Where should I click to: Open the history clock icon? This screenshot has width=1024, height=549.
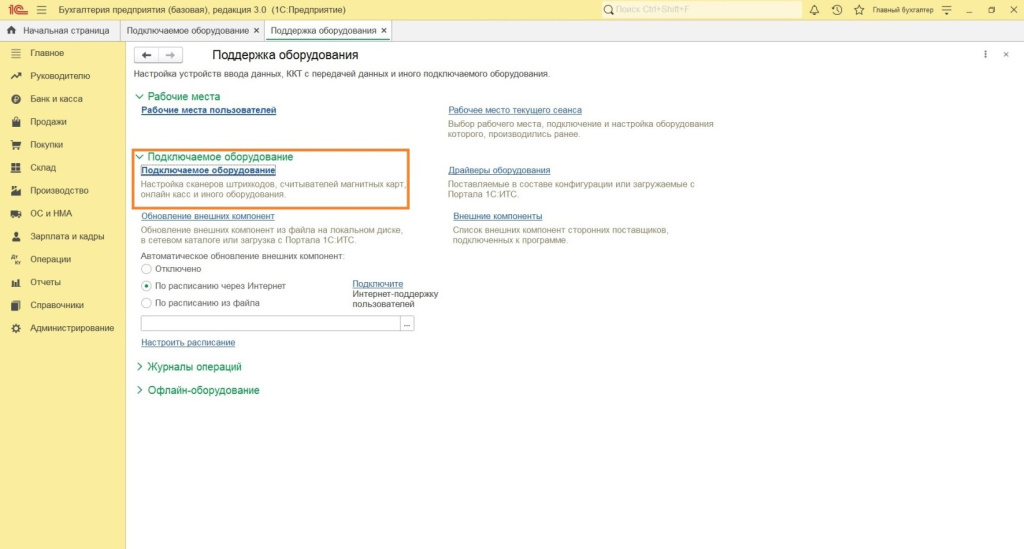836,9
